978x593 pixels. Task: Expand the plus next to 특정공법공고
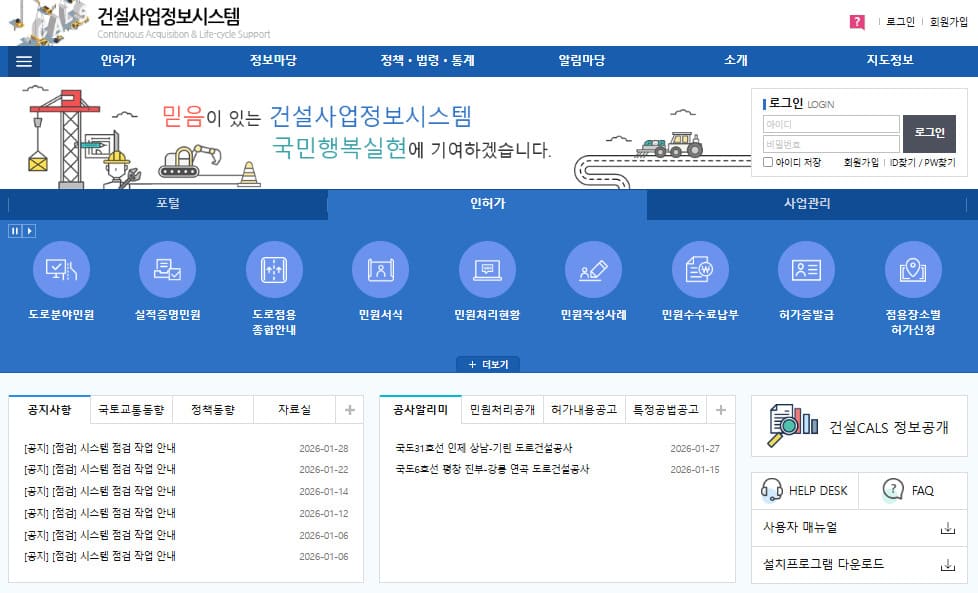[x=722, y=410]
